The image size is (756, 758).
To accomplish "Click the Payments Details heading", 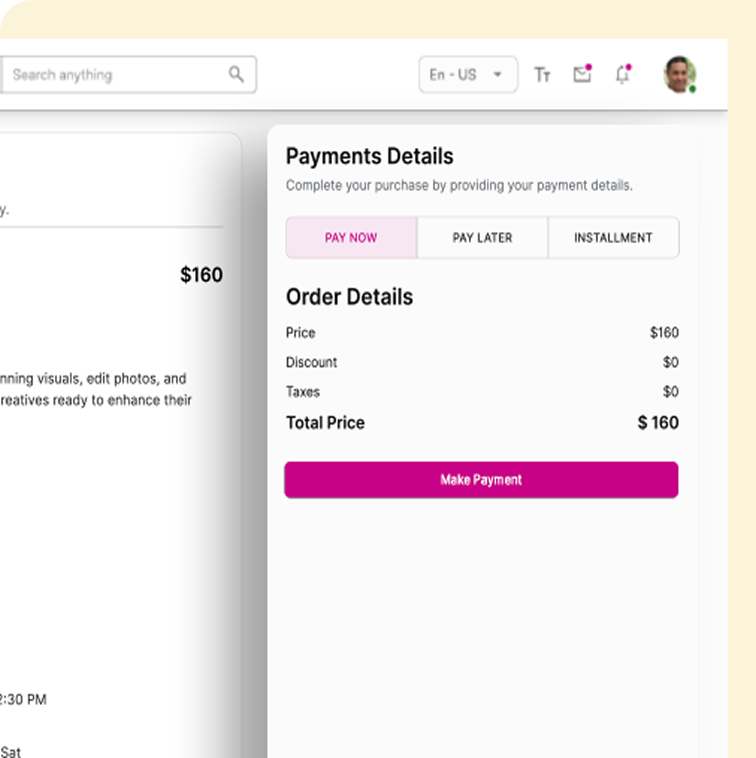I will 369,156.
